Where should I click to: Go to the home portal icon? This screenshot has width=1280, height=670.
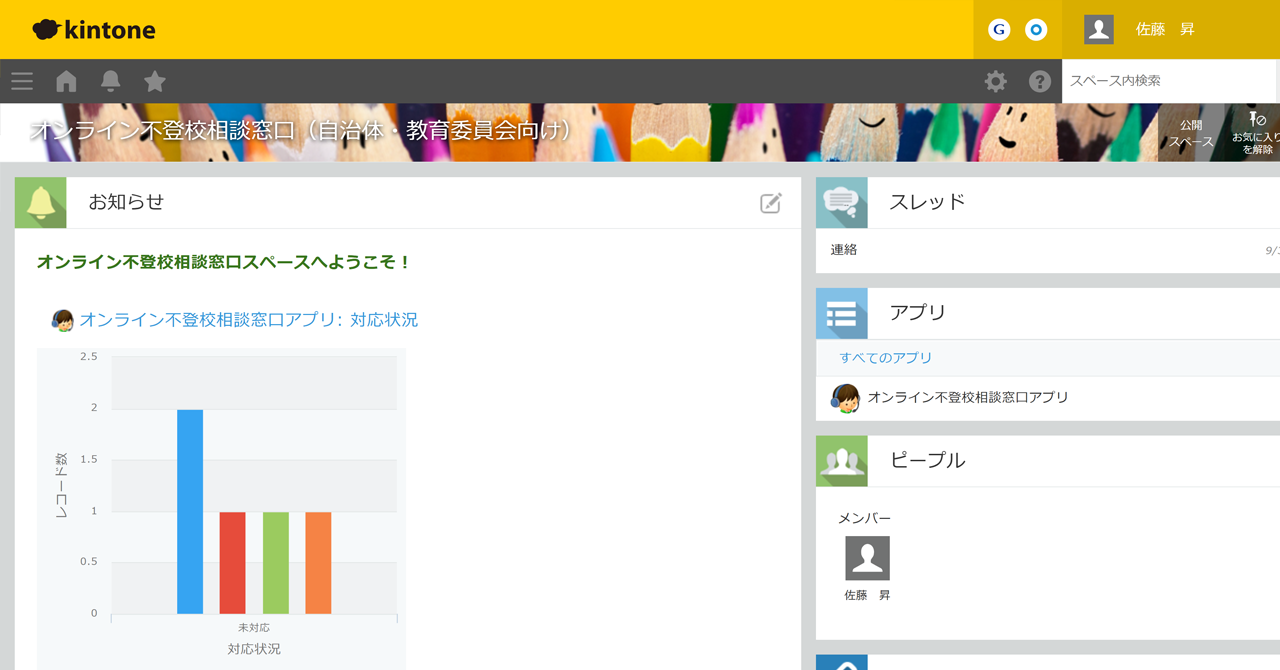pyautogui.click(x=66, y=81)
